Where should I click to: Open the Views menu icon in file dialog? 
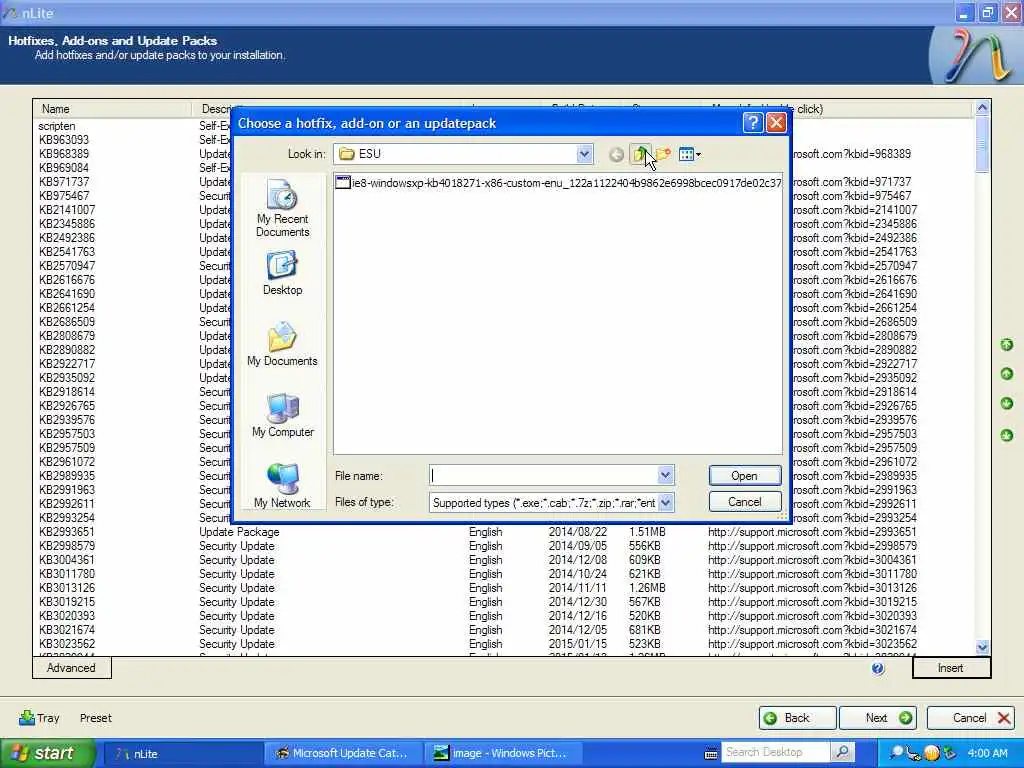(689, 155)
